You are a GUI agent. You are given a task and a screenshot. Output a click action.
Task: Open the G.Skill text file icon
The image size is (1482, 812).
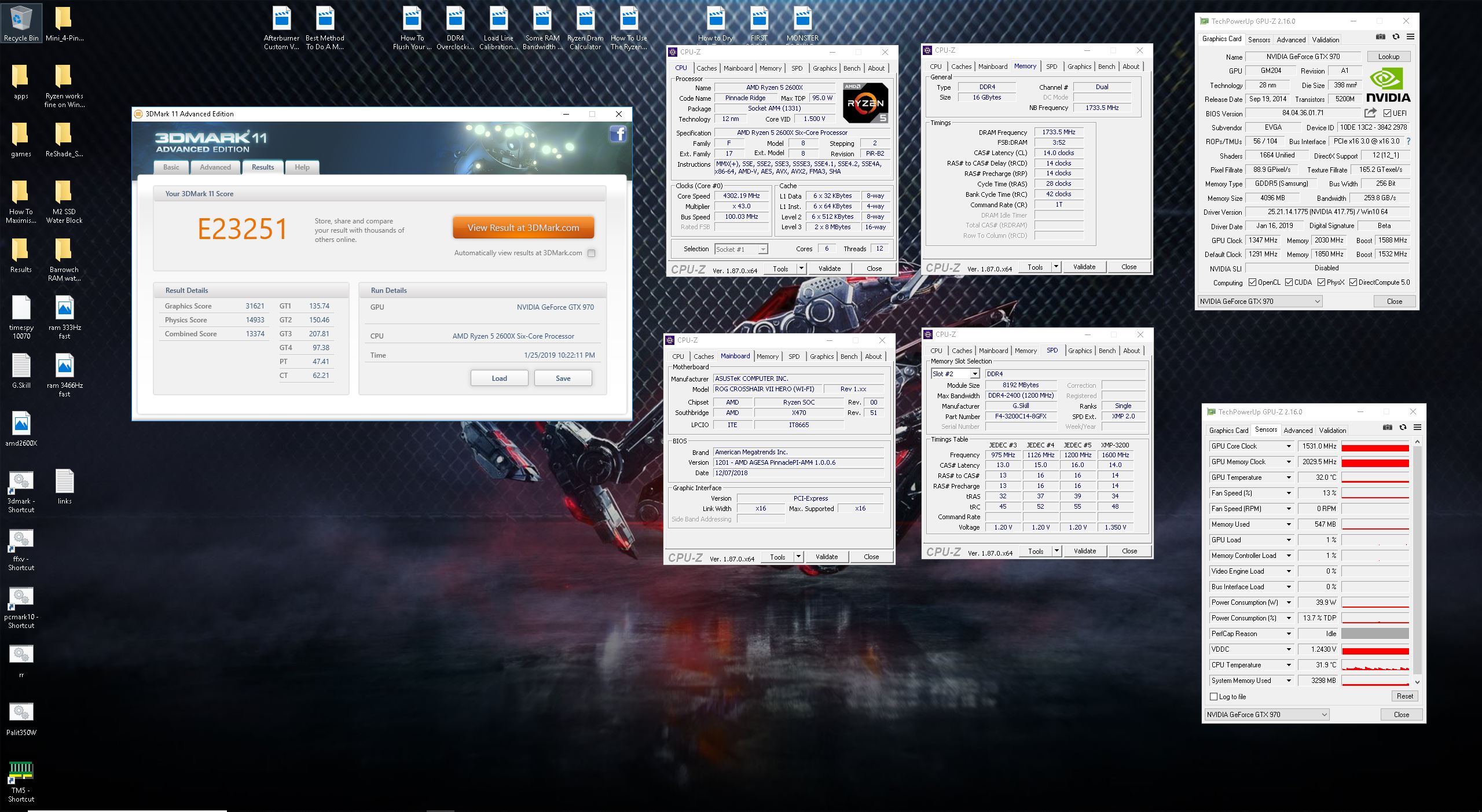click(x=21, y=372)
